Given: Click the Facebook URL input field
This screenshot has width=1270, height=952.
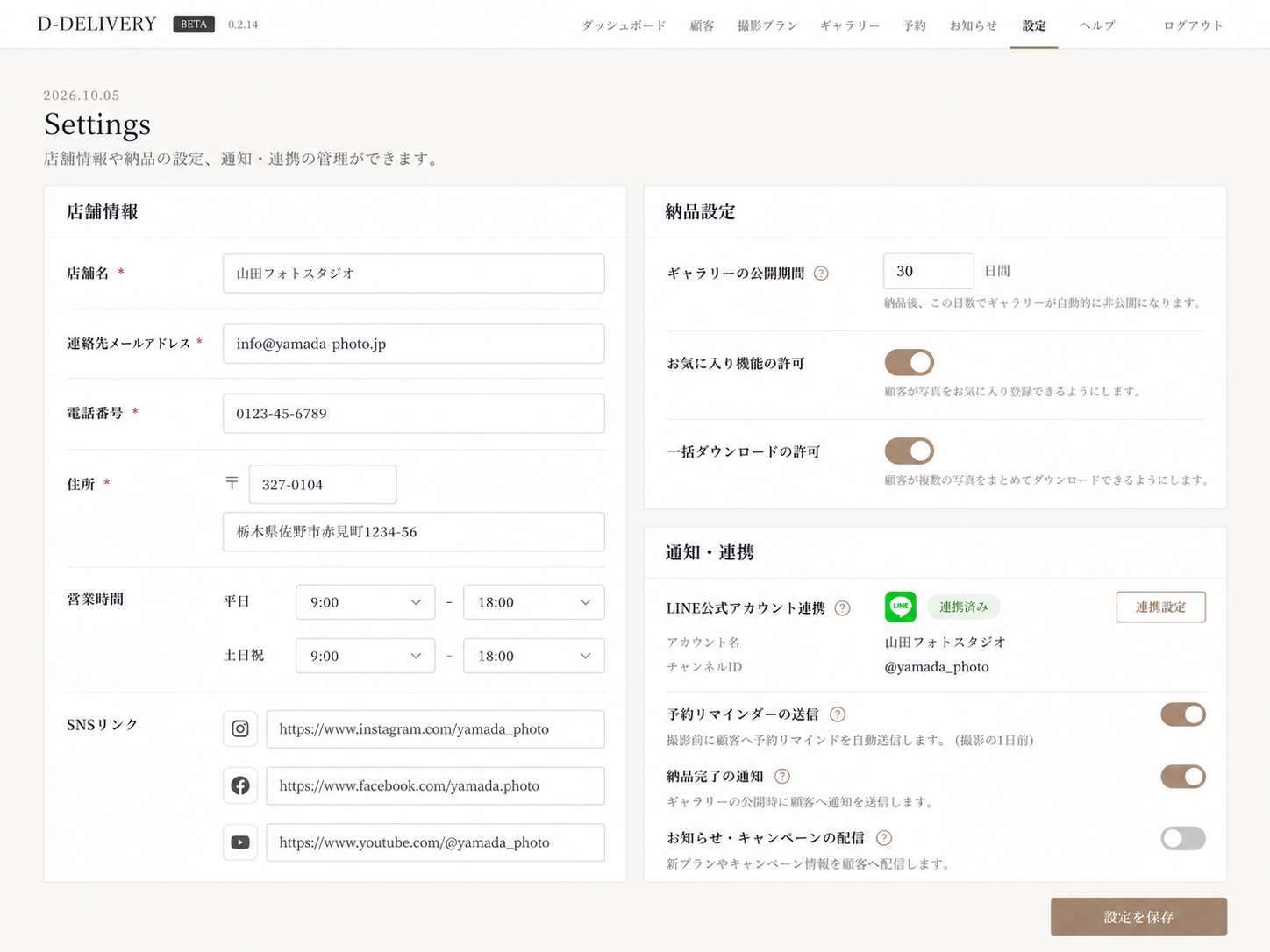Looking at the screenshot, I should click(435, 785).
